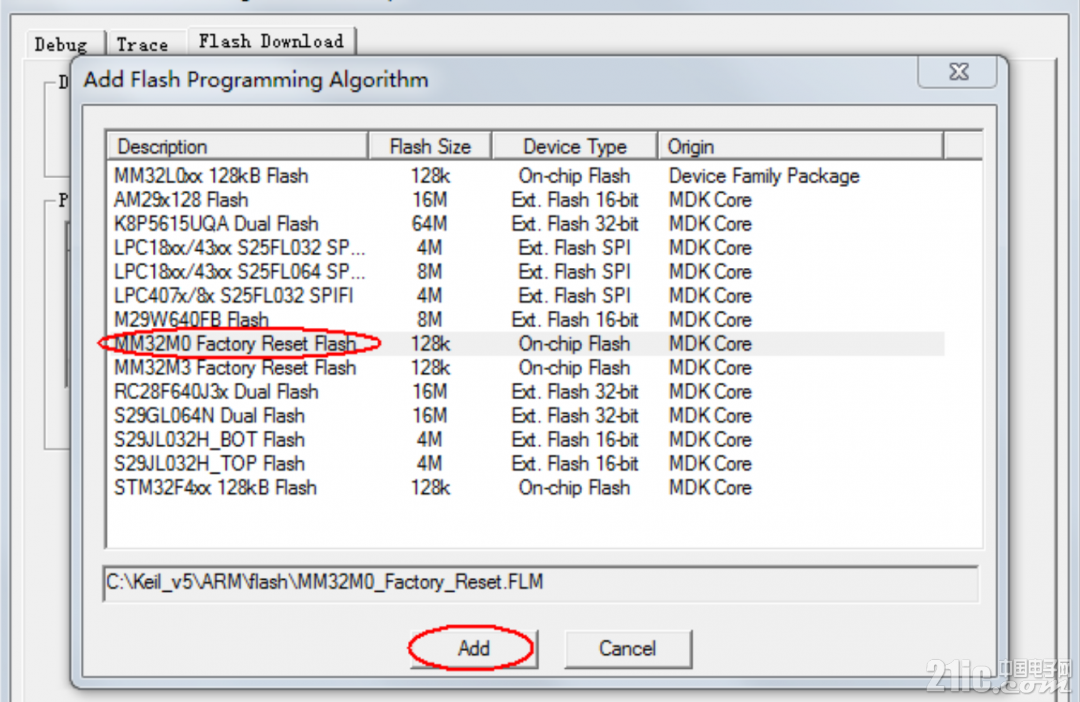Click the Cancel button
Image resolution: width=1080 pixels, height=702 pixels.
(x=627, y=649)
